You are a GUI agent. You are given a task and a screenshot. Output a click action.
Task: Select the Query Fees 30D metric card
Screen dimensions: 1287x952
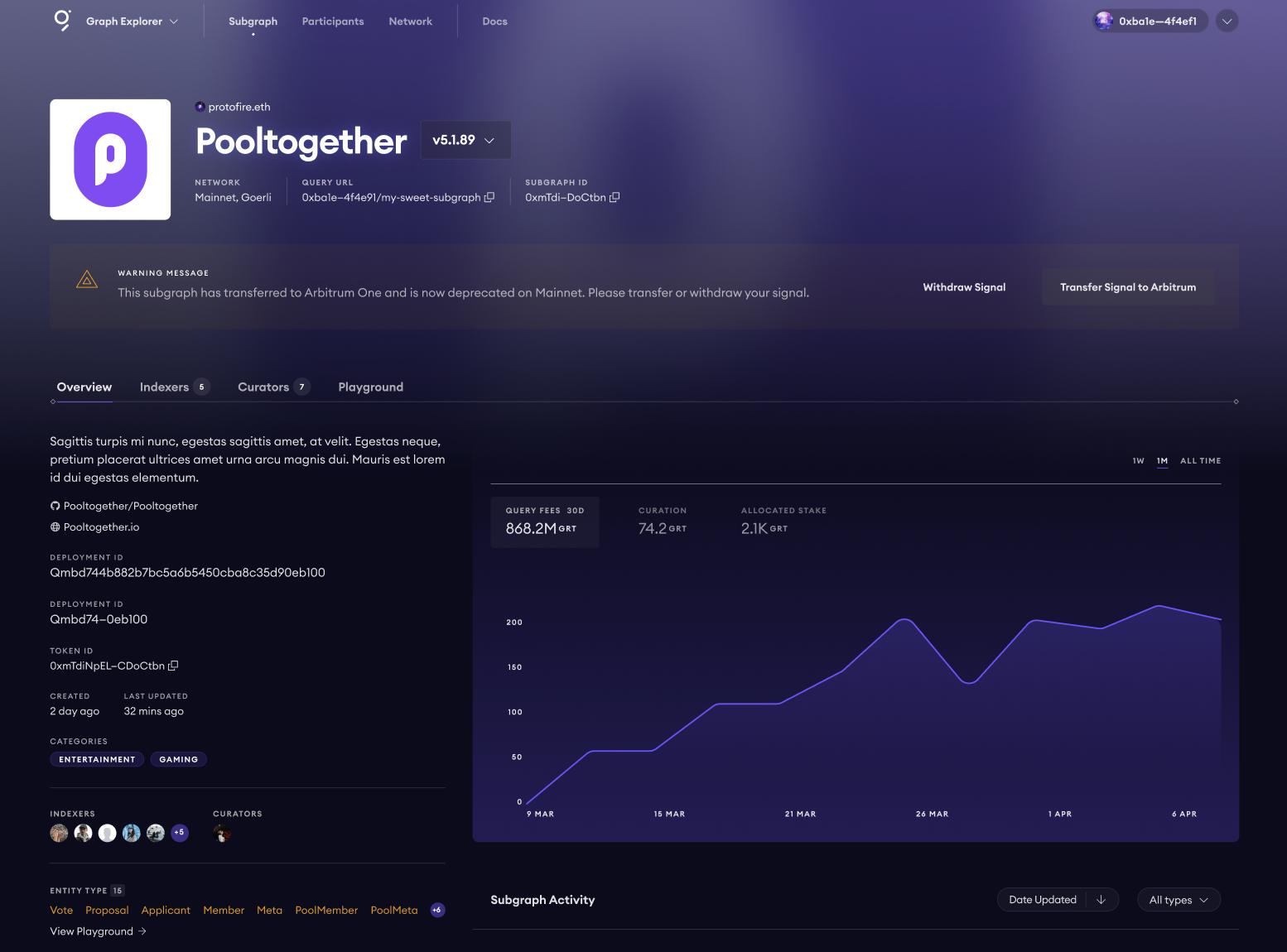(544, 522)
